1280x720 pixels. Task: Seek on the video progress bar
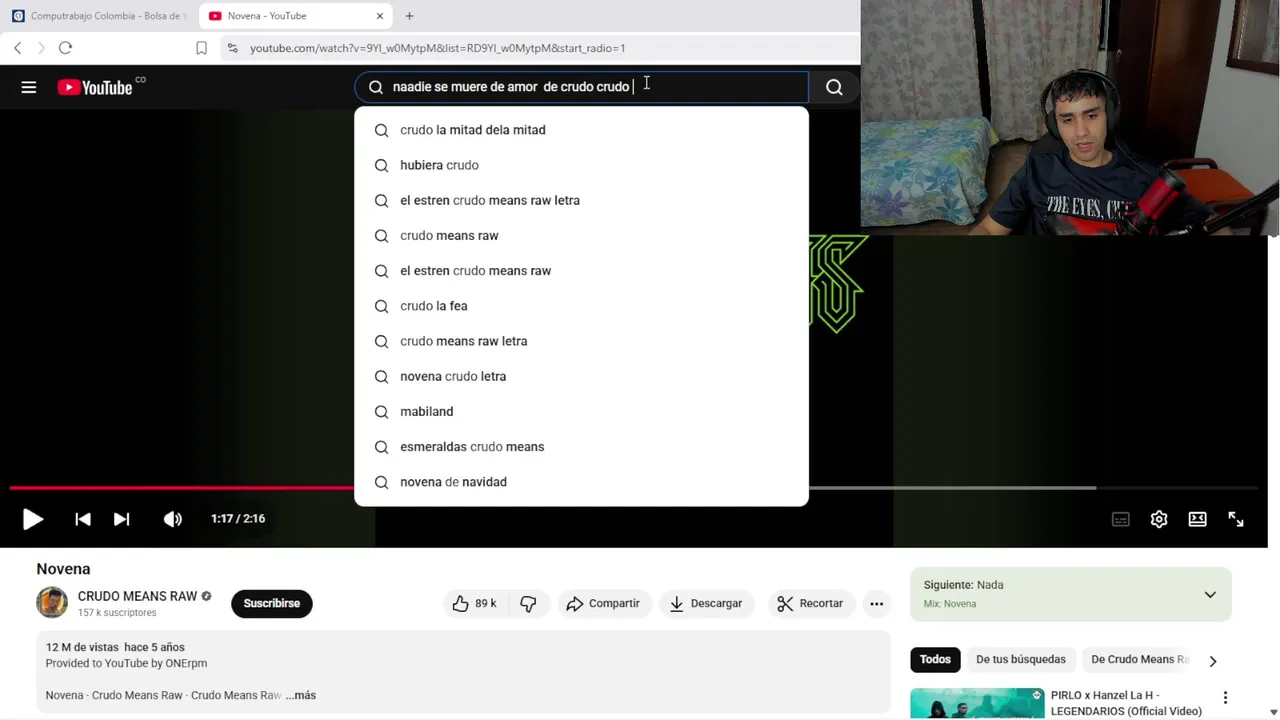(633, 488)
